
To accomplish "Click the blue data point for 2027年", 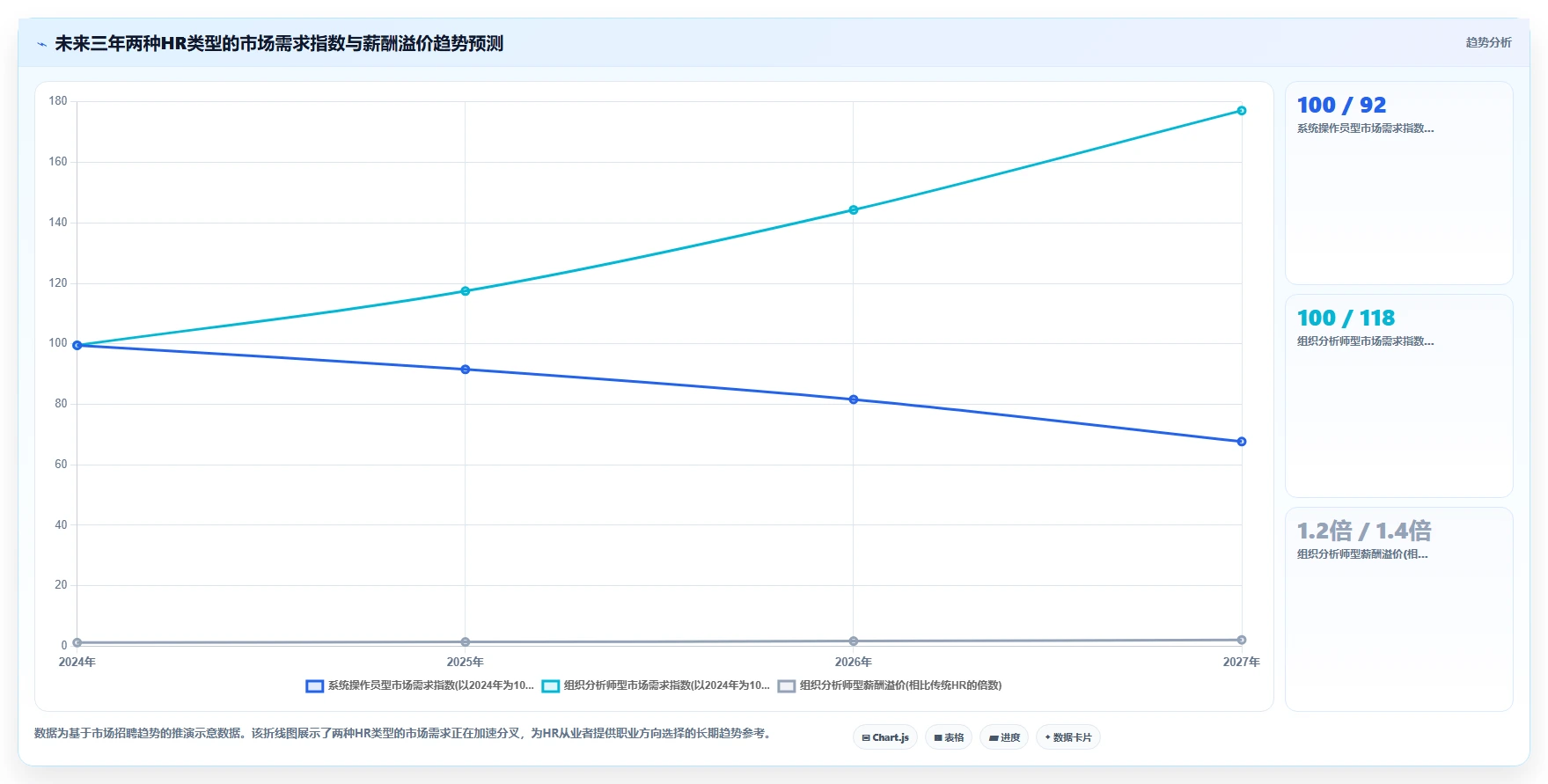I will click(1242, 442).
